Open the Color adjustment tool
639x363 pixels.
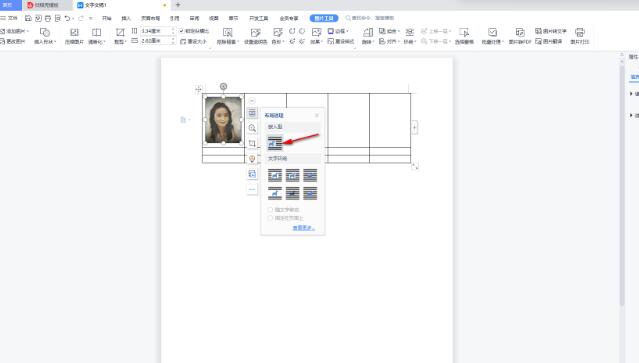(x=278, y=36)
